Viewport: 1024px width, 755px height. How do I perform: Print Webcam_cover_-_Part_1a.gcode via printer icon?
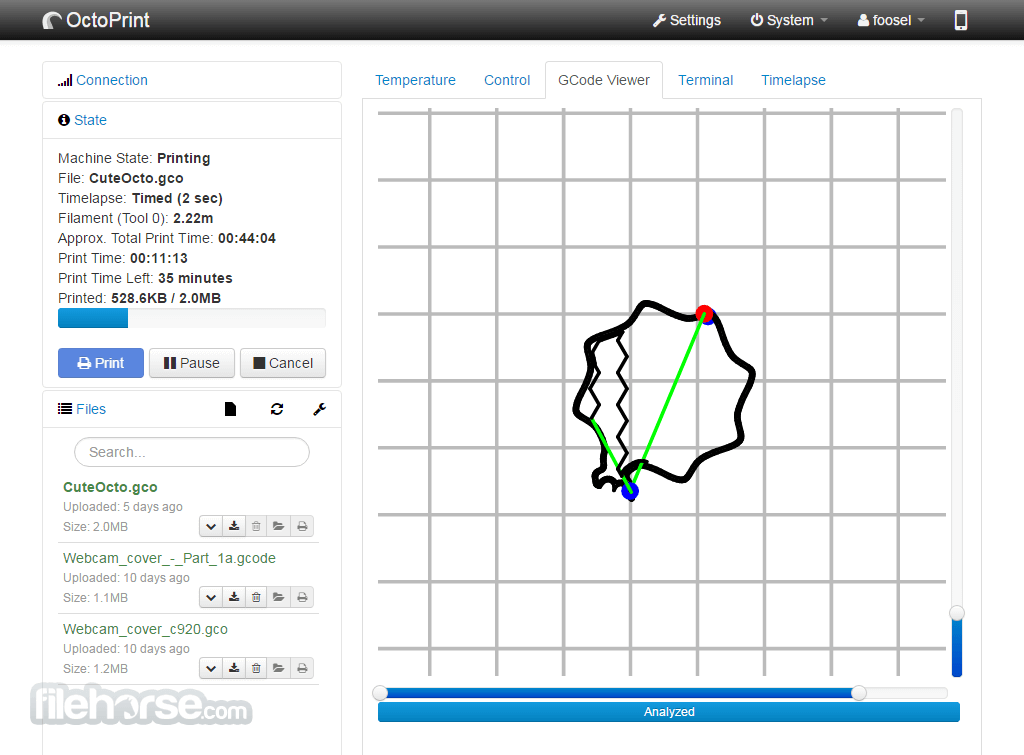(x=302, y=597)
